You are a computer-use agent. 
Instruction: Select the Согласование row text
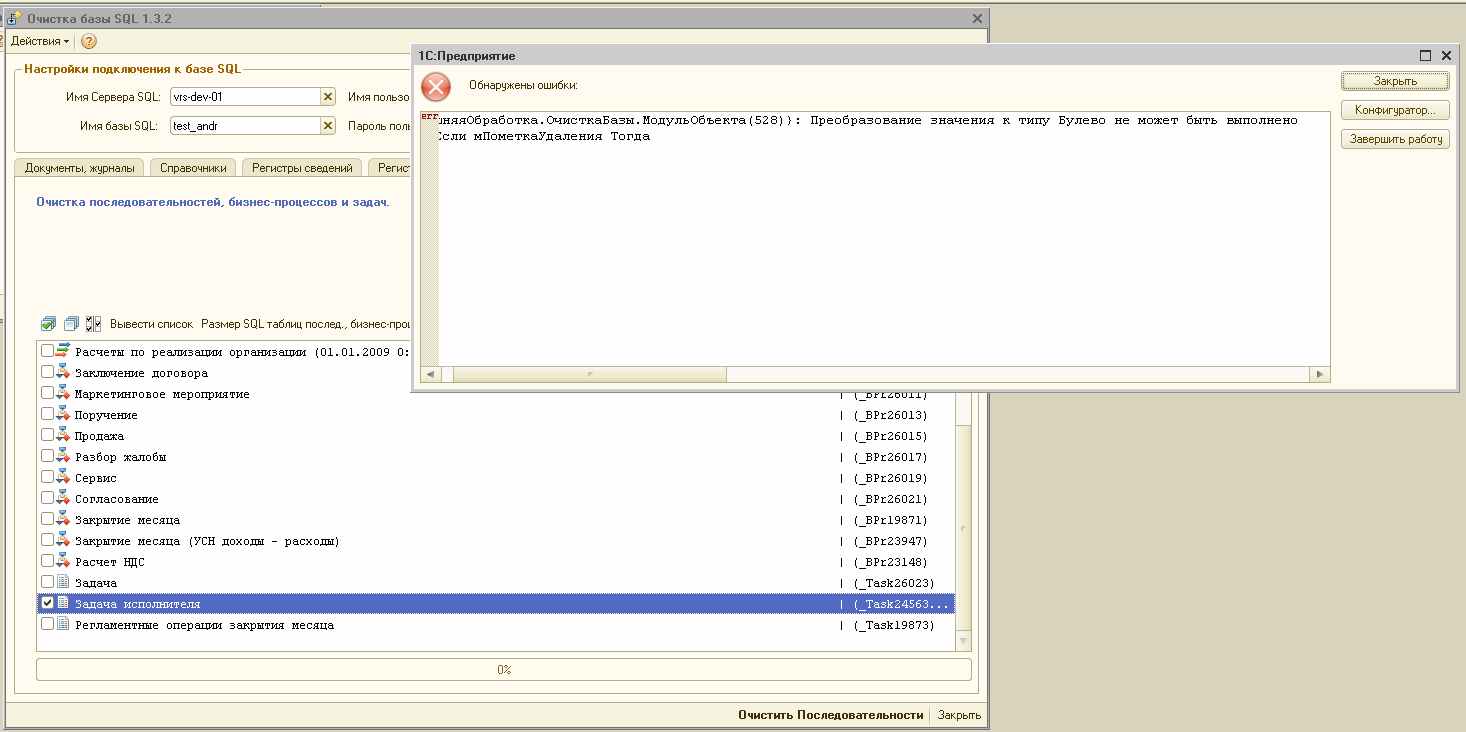116,499
